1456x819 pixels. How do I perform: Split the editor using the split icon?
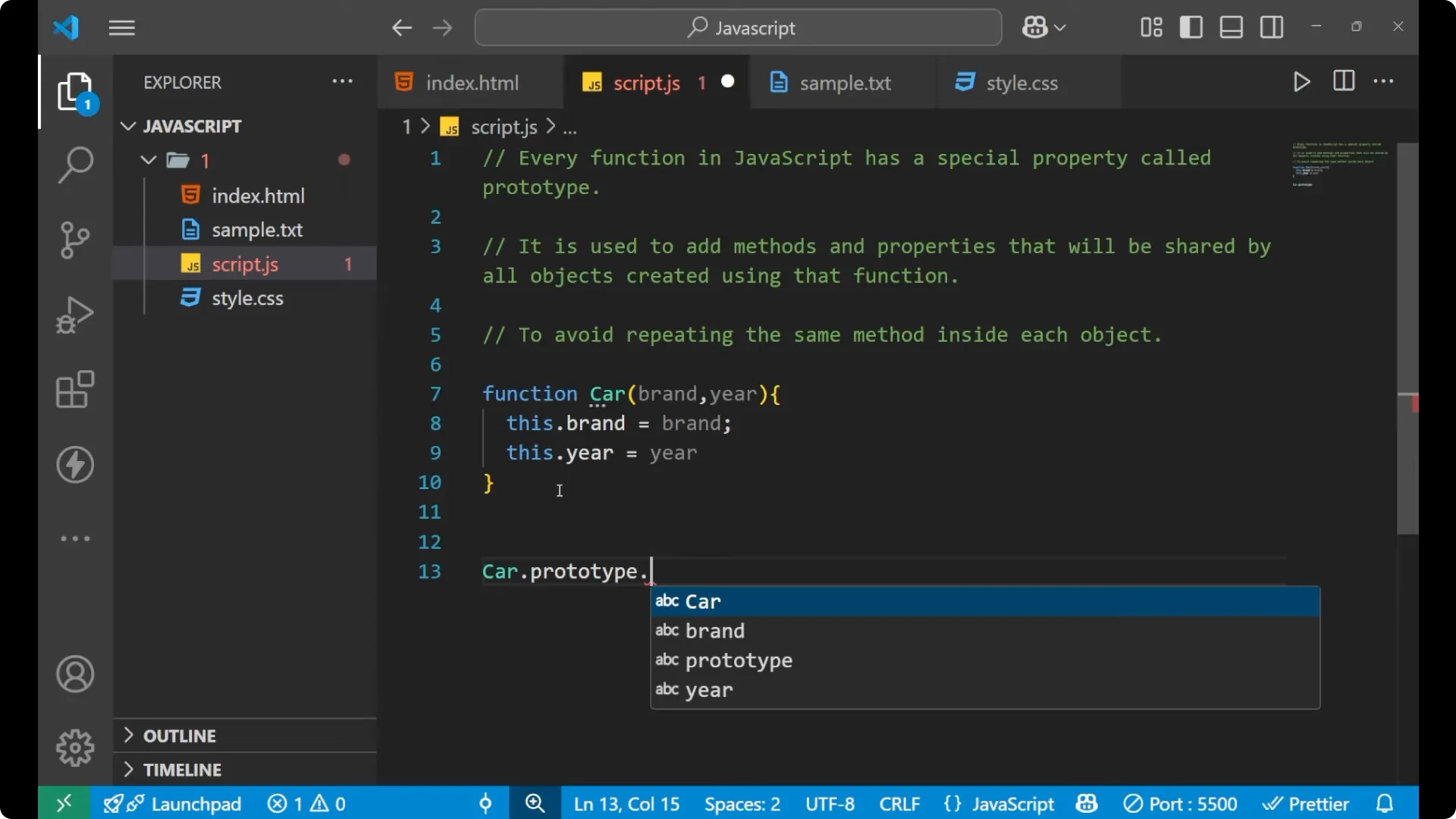click(1343, 81)
